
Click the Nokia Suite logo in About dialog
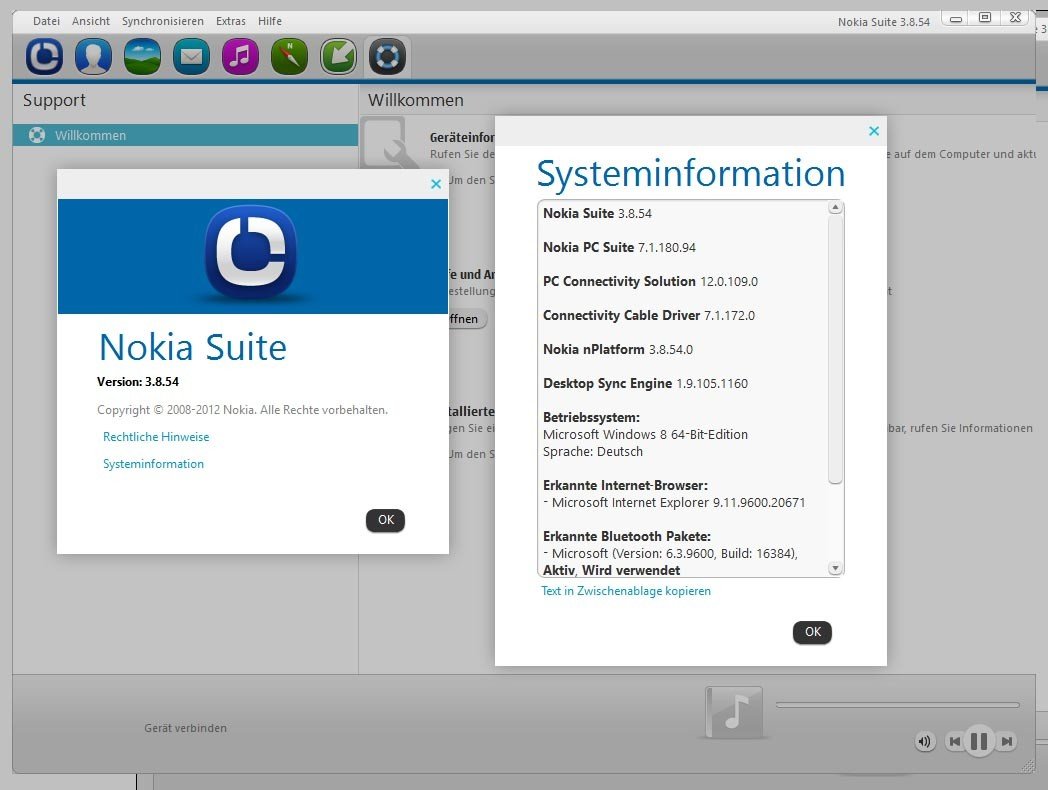point(251,251)
